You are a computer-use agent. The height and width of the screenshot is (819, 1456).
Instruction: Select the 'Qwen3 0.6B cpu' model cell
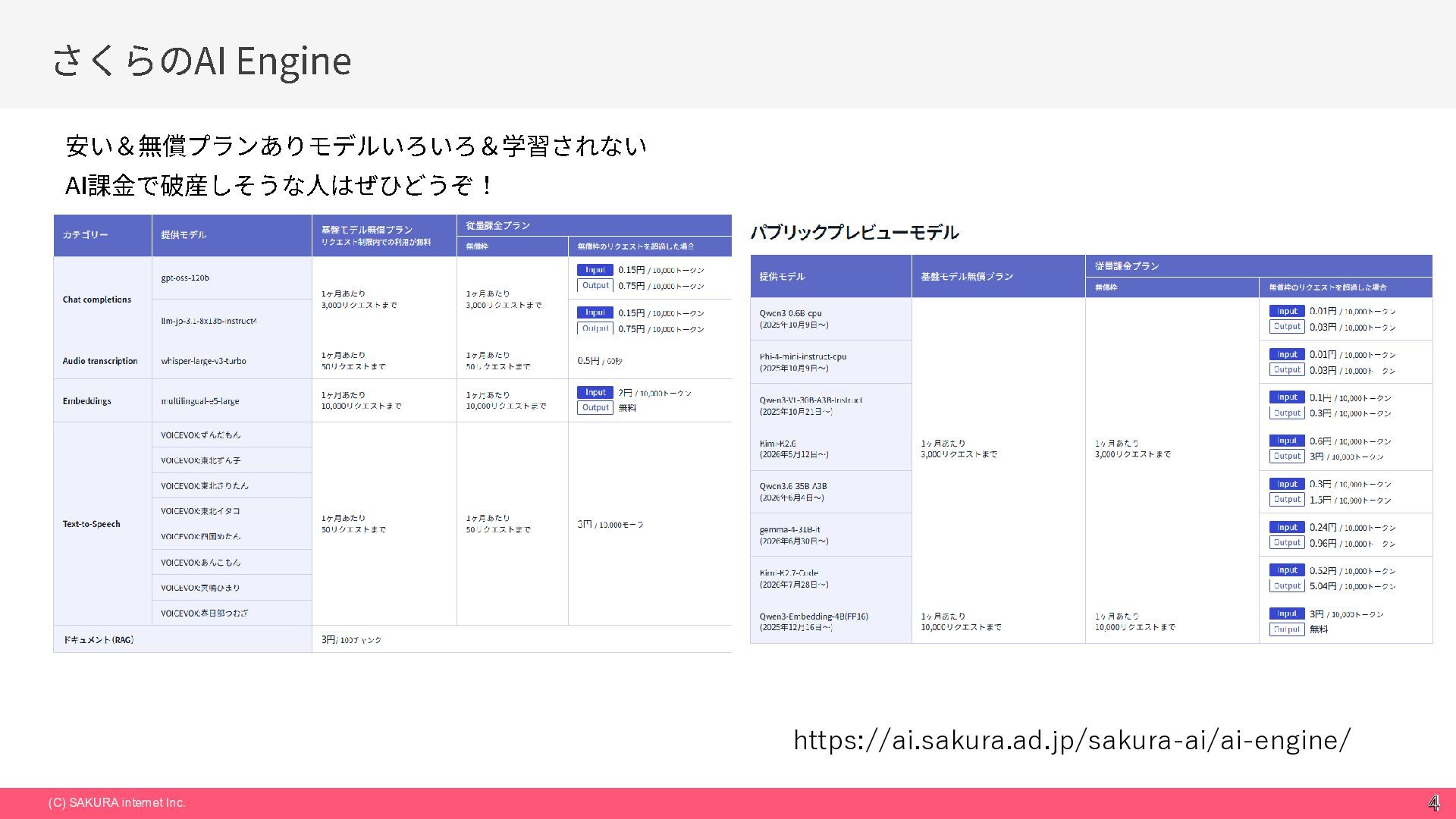(x=831, y=318)
